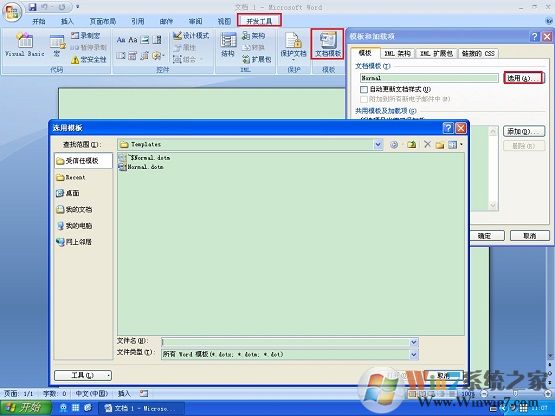Click Cancel (取消) in Apply Template dialog
The height and width of the screenshot is (416, 555).
click(443, 375)
